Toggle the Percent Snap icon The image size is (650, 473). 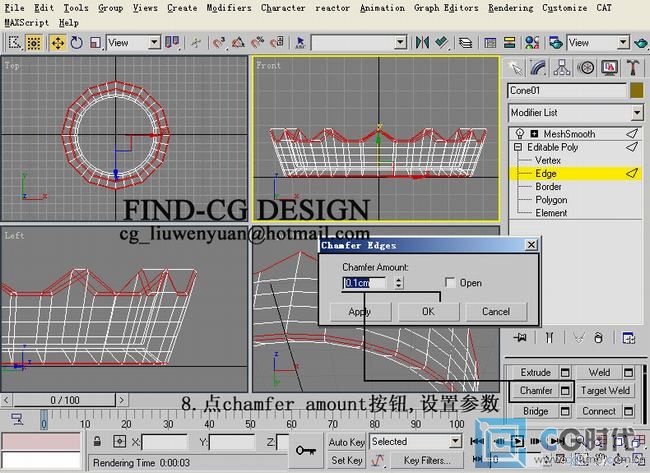click(x=257, y=42)
